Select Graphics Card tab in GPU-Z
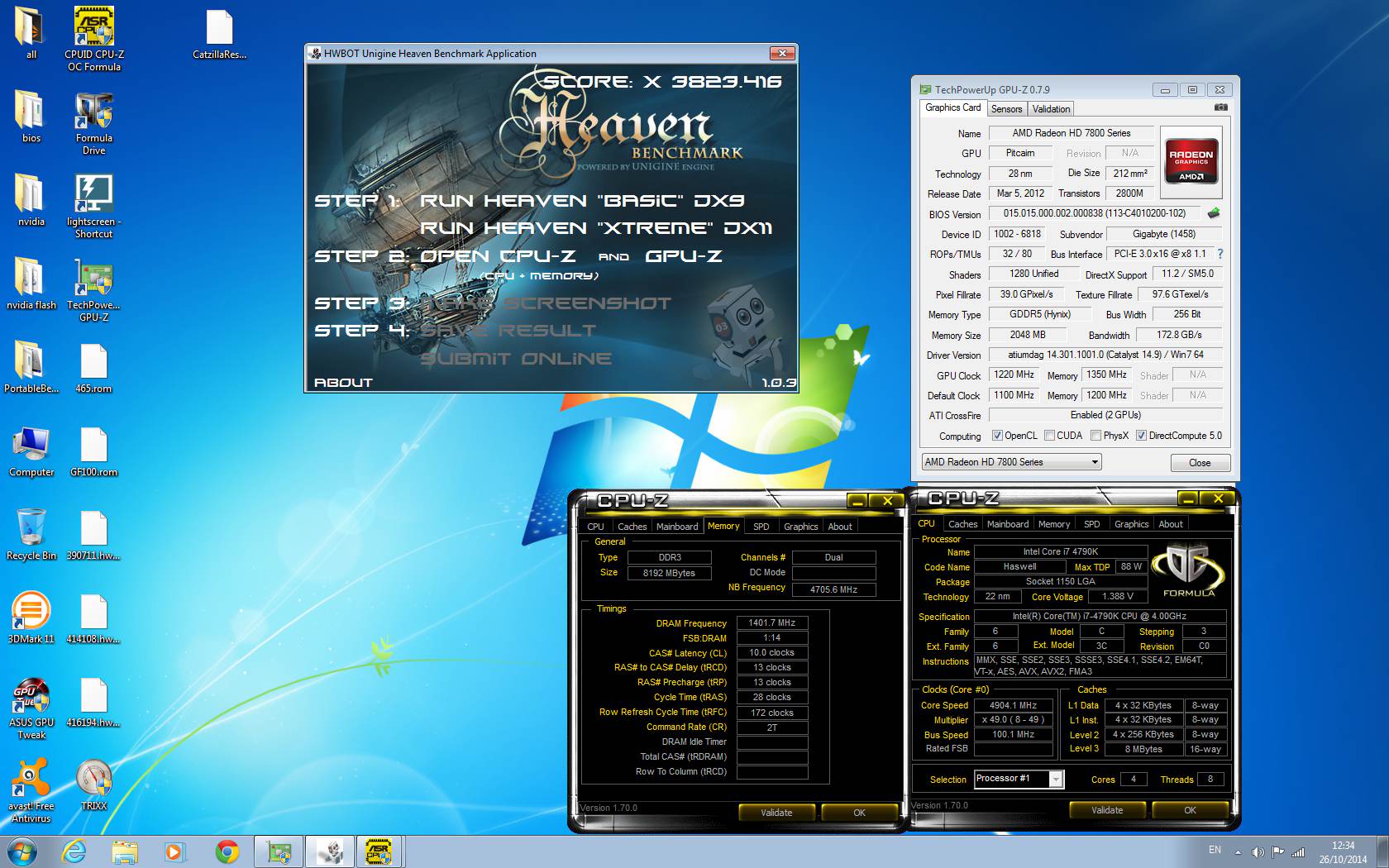The image size is (1389, 868). (x=952, y=107)
